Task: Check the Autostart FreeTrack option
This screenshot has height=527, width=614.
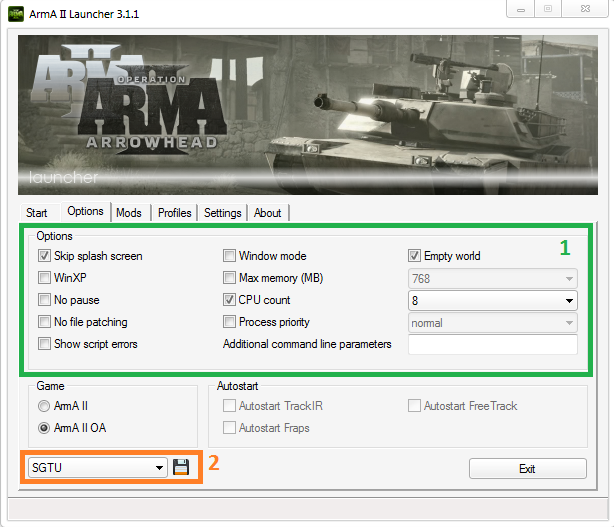Action: click(x=414, y=406)
